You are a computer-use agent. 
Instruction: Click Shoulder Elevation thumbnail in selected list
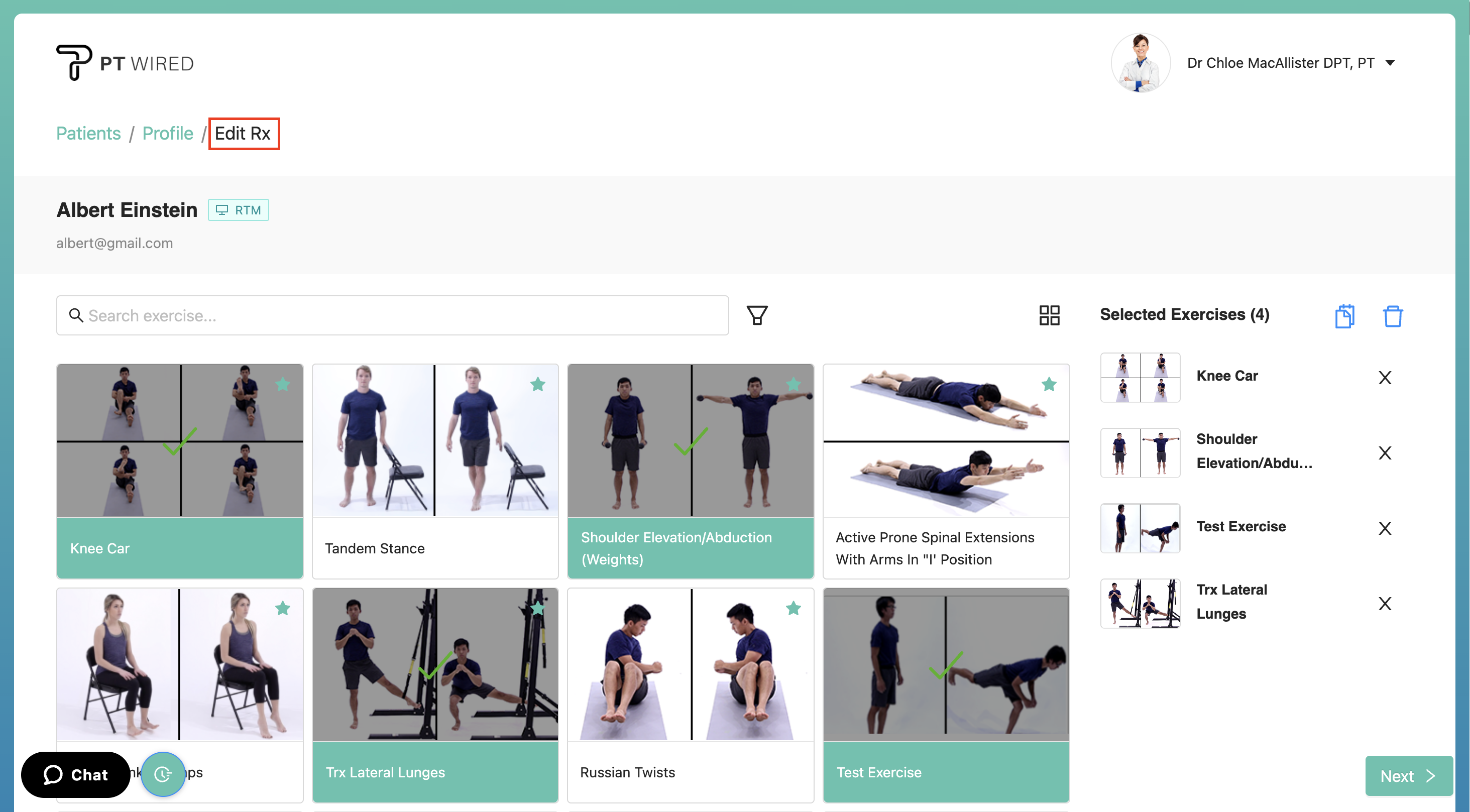[x=1140, y=452]
